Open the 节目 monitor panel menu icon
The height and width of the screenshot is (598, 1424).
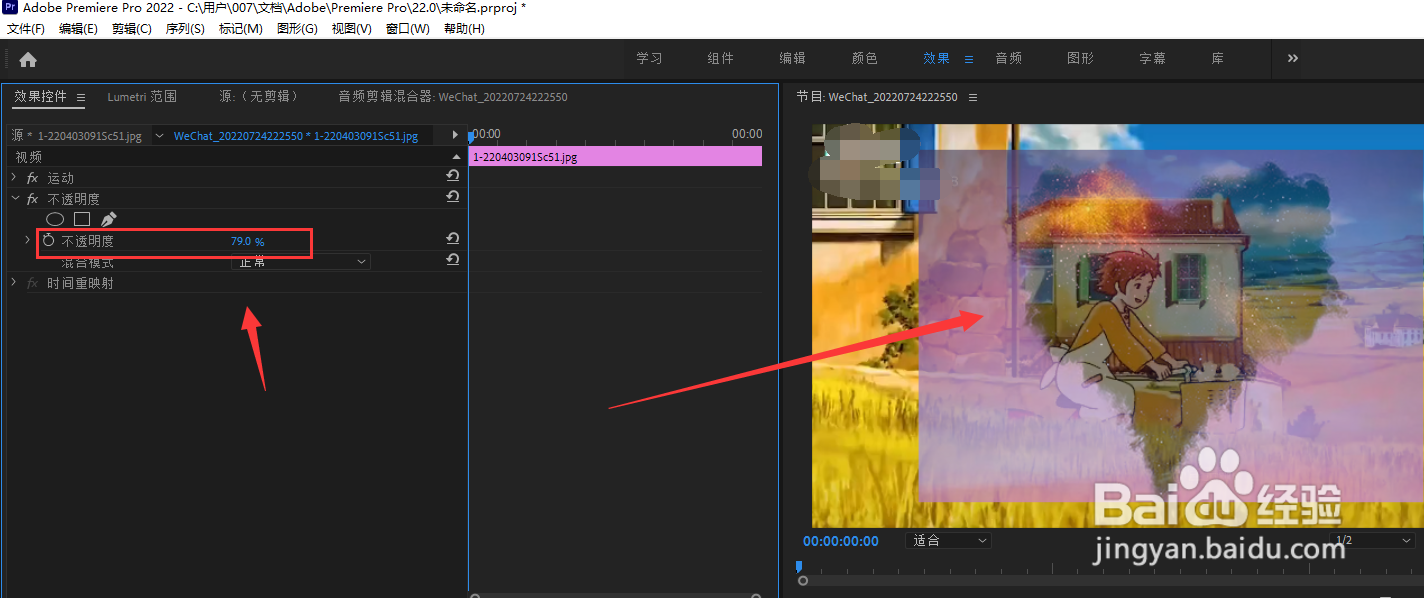point(972,96)
